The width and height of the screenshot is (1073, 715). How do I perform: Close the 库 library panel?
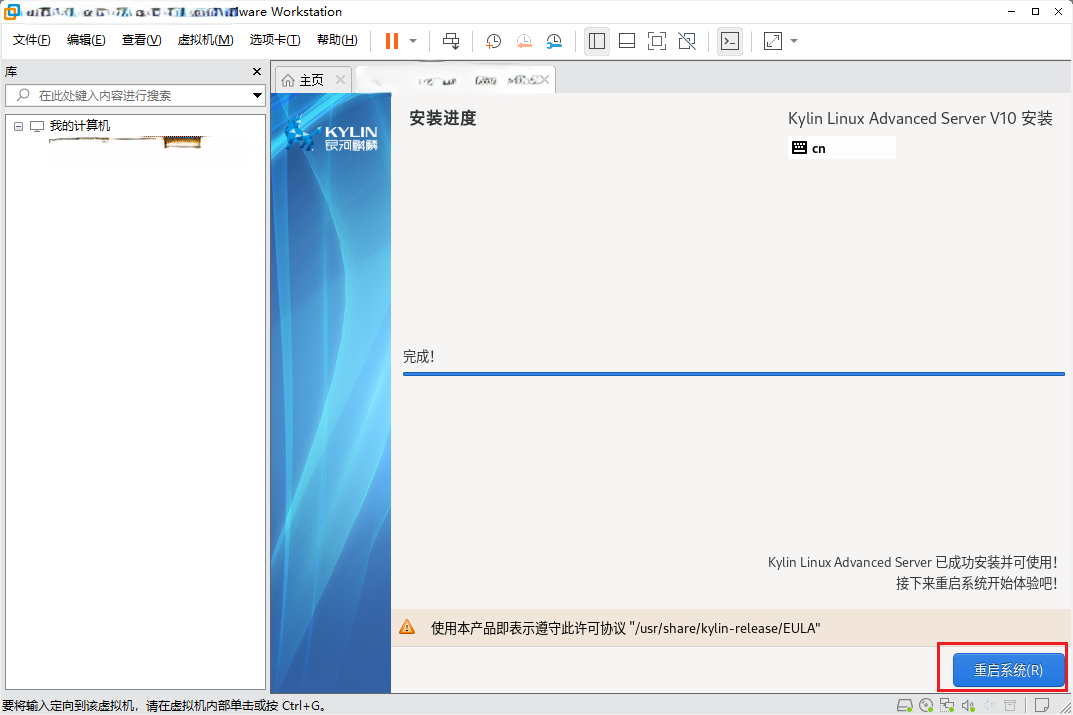pyautogui.click(x=257, y=72)
